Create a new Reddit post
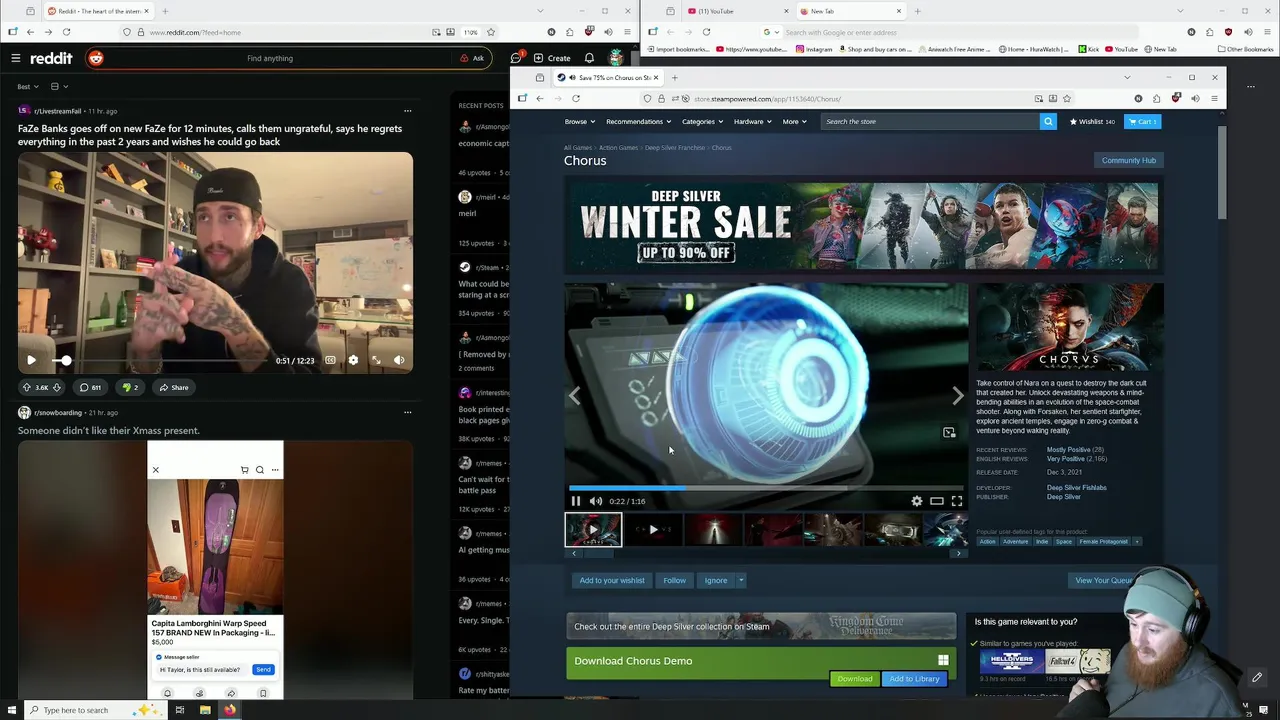1280x720 pixels. [x=552, y=58]
